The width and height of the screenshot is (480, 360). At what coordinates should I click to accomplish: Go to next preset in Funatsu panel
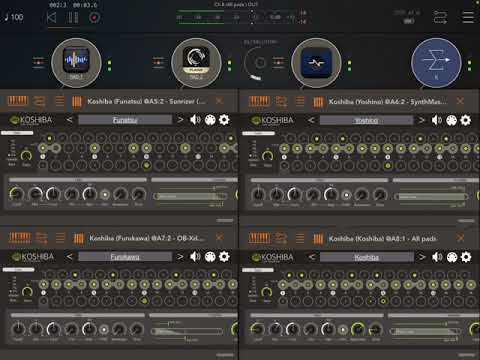tap(180, 120)
